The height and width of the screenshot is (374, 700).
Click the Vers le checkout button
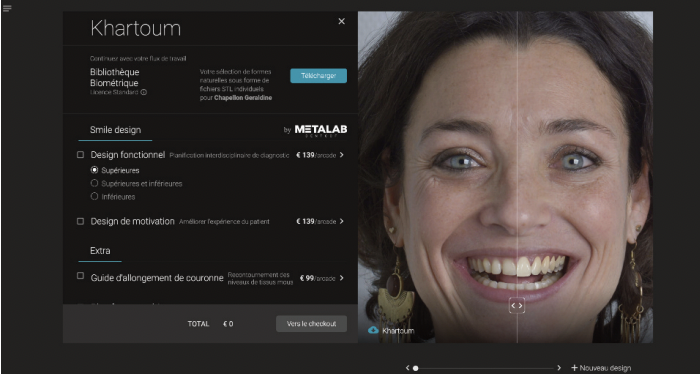click(x=311, y=324)
